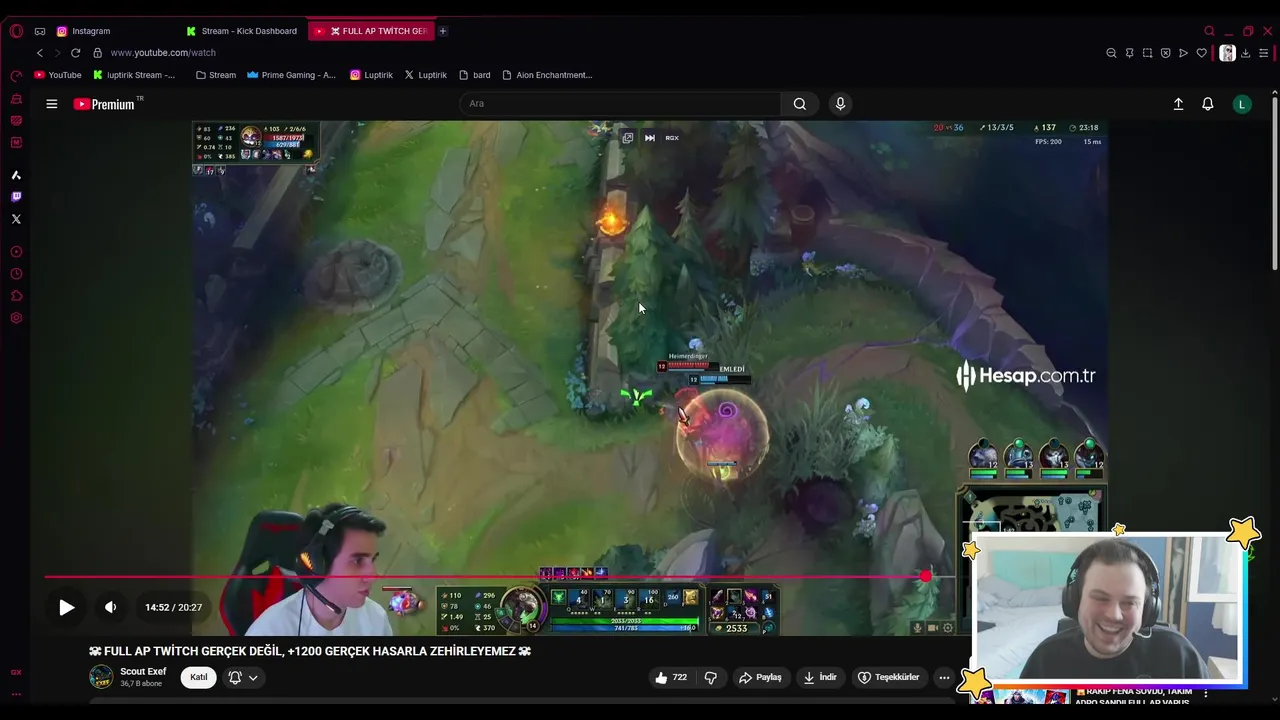Search tabs with the red magnifier icon

(x=1209, y=31)
